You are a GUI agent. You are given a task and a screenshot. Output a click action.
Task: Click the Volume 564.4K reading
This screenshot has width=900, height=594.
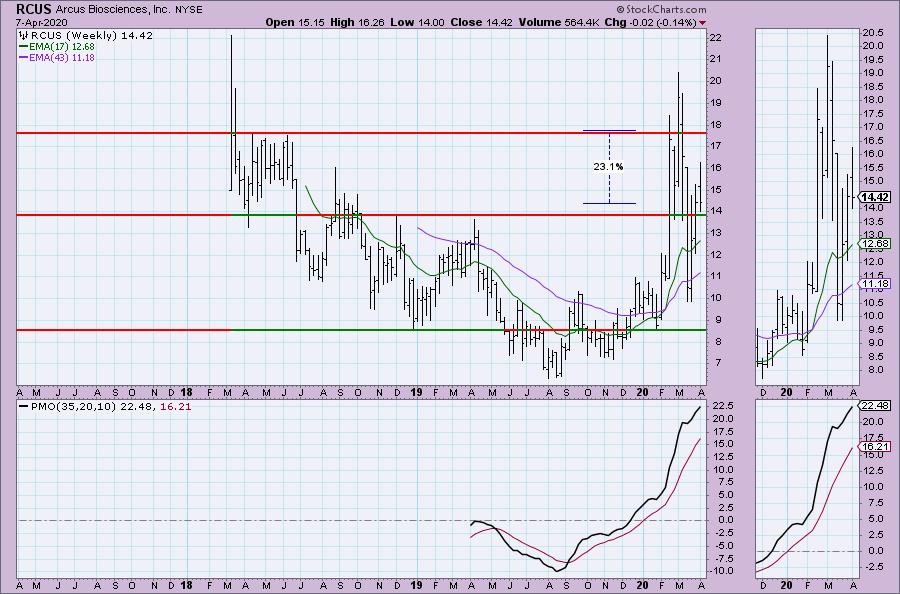561,22
